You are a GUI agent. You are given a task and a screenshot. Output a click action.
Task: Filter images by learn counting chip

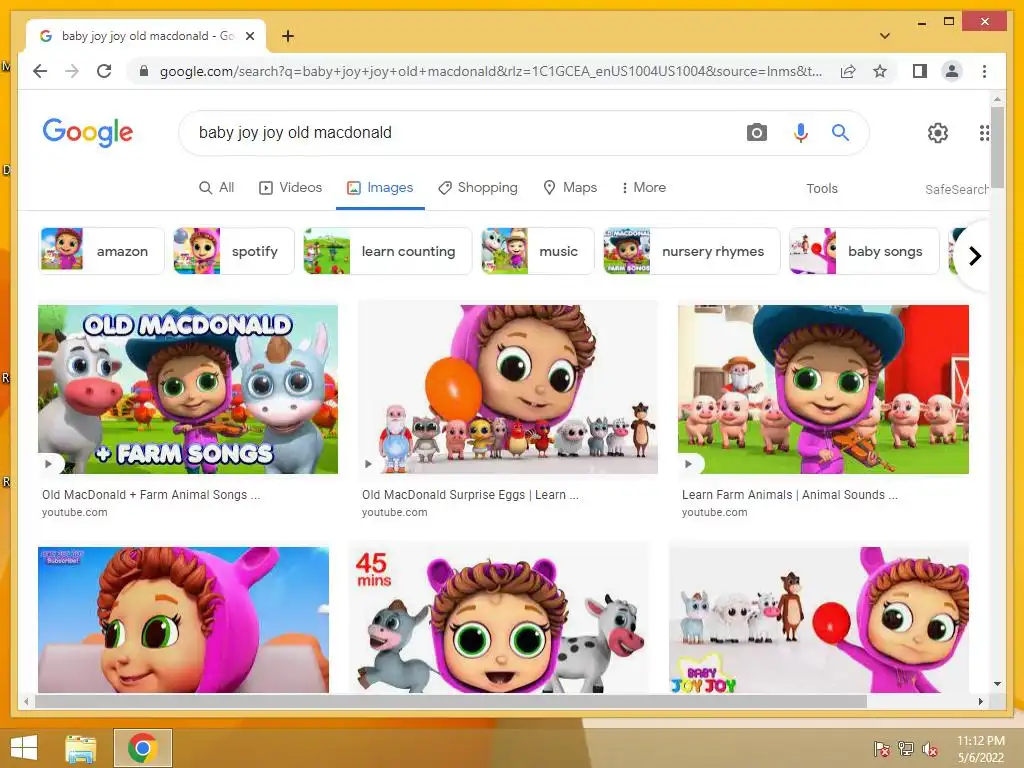click(387, 251)
